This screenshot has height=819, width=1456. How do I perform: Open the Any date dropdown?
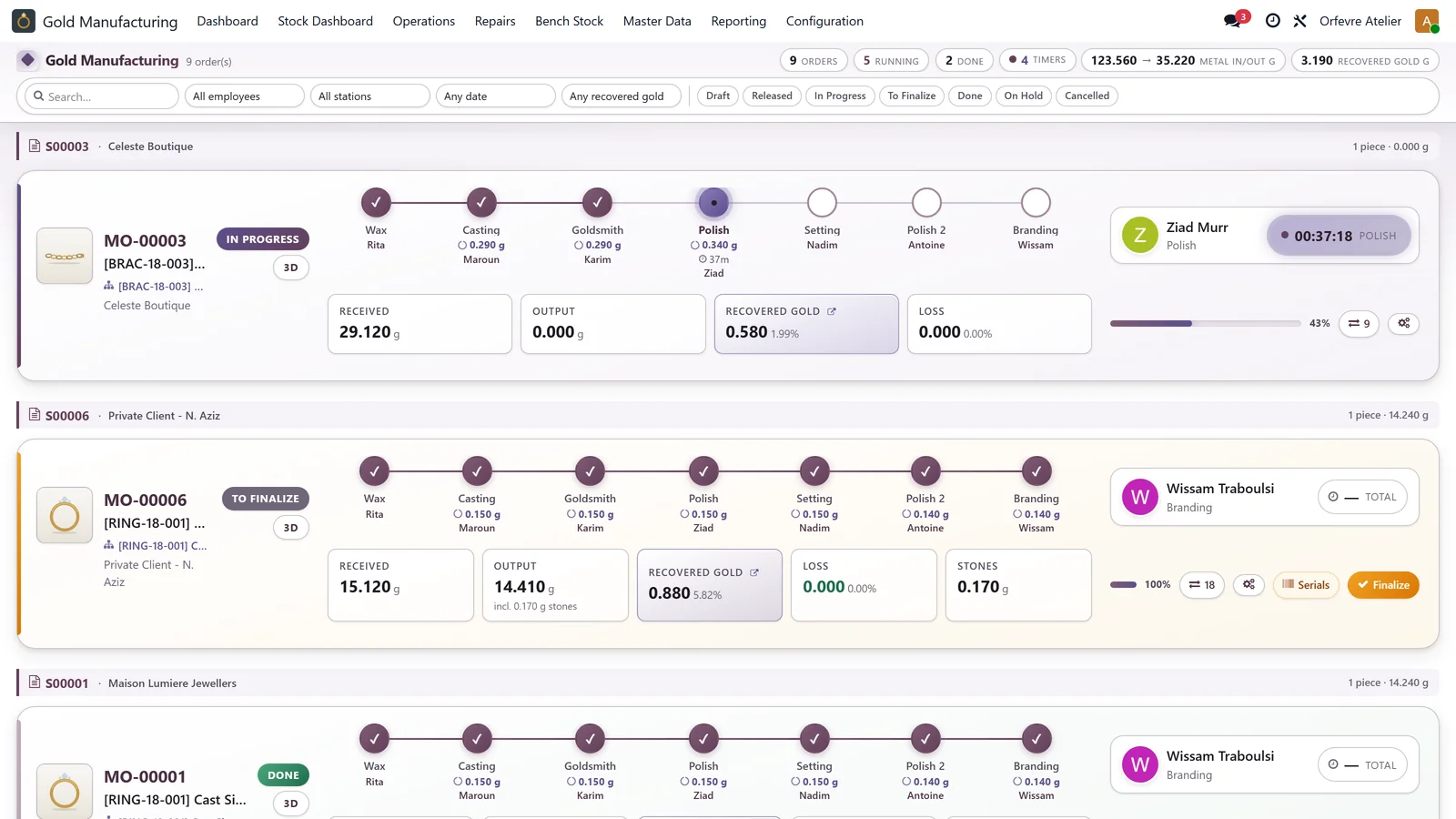[496, 96]
